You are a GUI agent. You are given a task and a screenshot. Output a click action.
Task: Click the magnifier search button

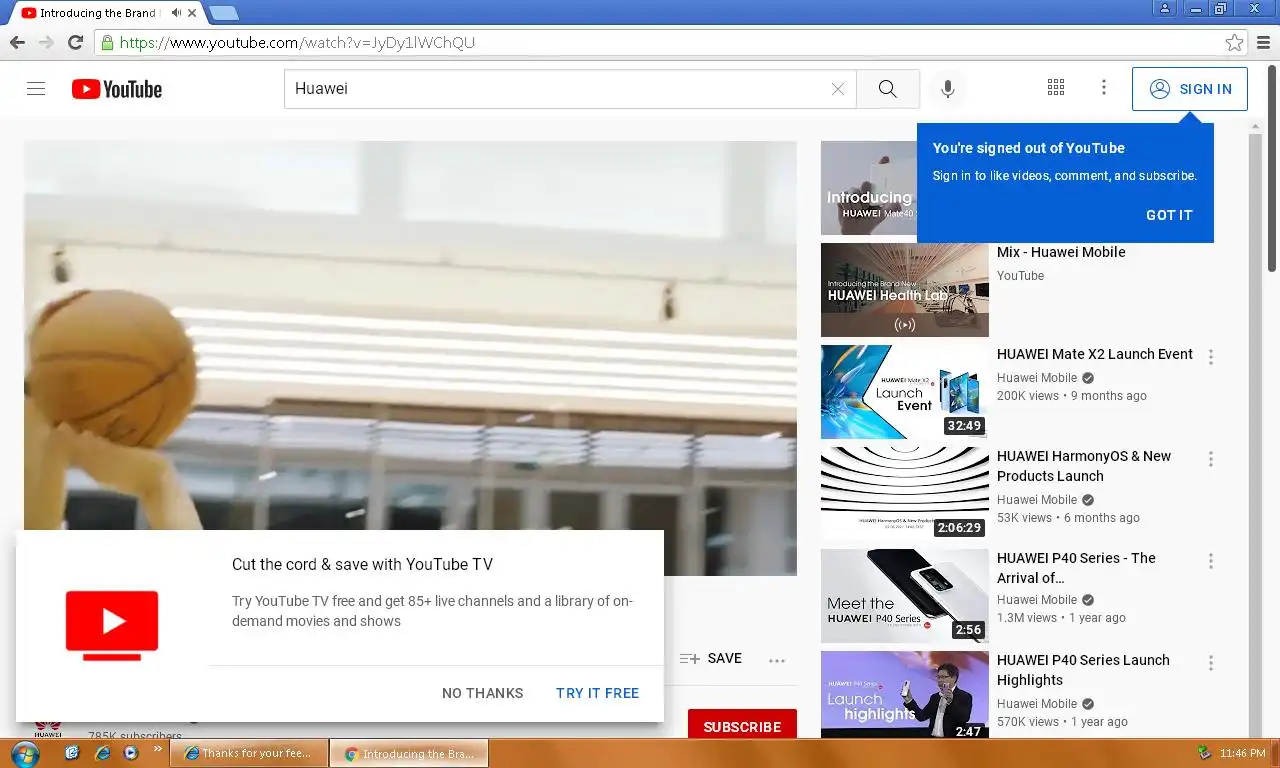point(888,89)
